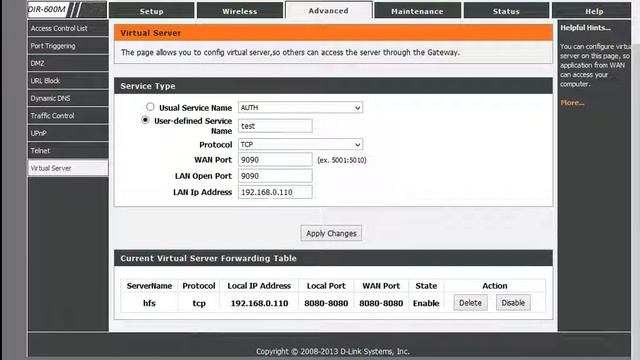The image size is (640, 360).
Task: Open the Setup tab
Action: [x=151, y=11]
